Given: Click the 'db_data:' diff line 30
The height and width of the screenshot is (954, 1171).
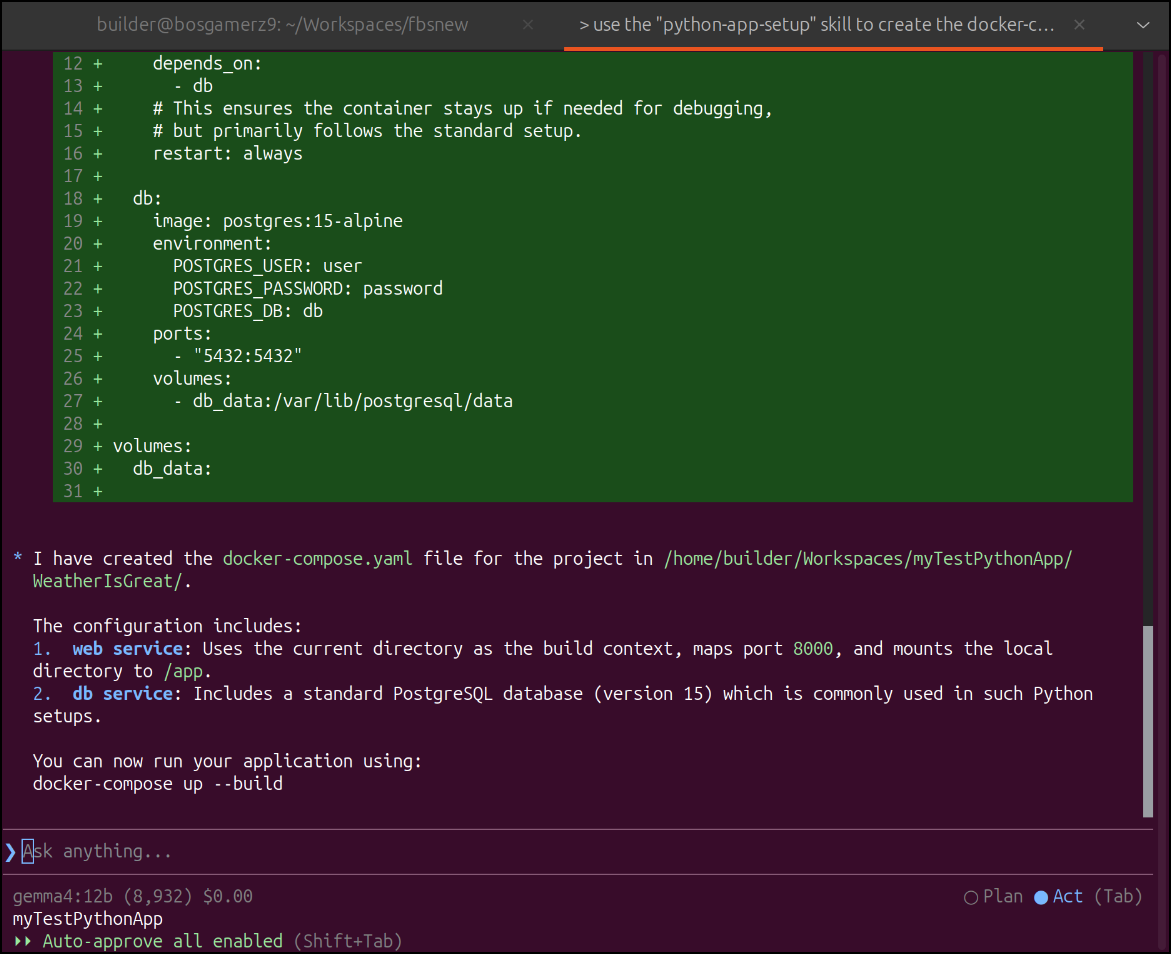Looking at the screenshot, I should 173,468.
